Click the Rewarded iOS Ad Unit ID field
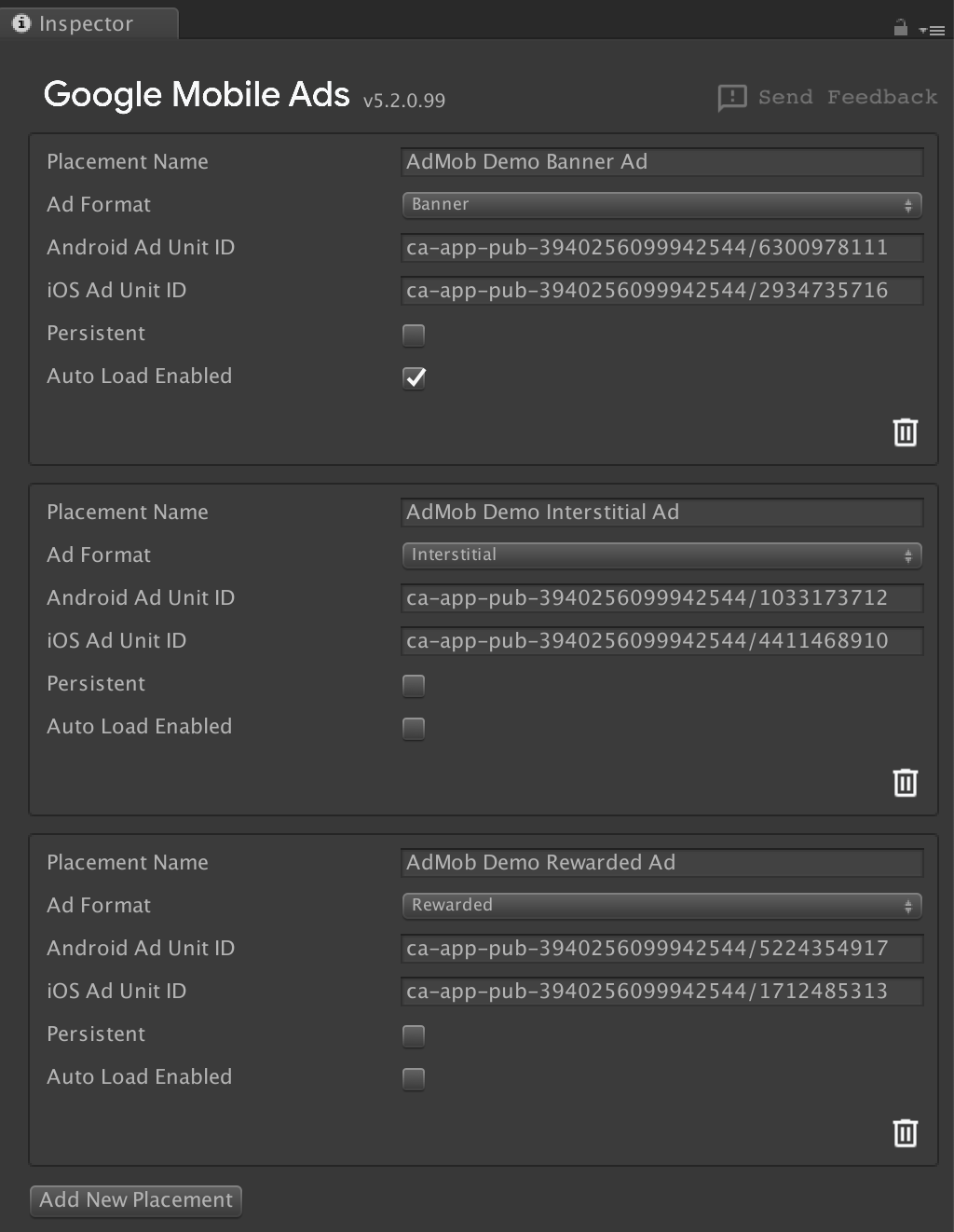Viewport: 954px width, 1232px height. (x=661, y=992)
